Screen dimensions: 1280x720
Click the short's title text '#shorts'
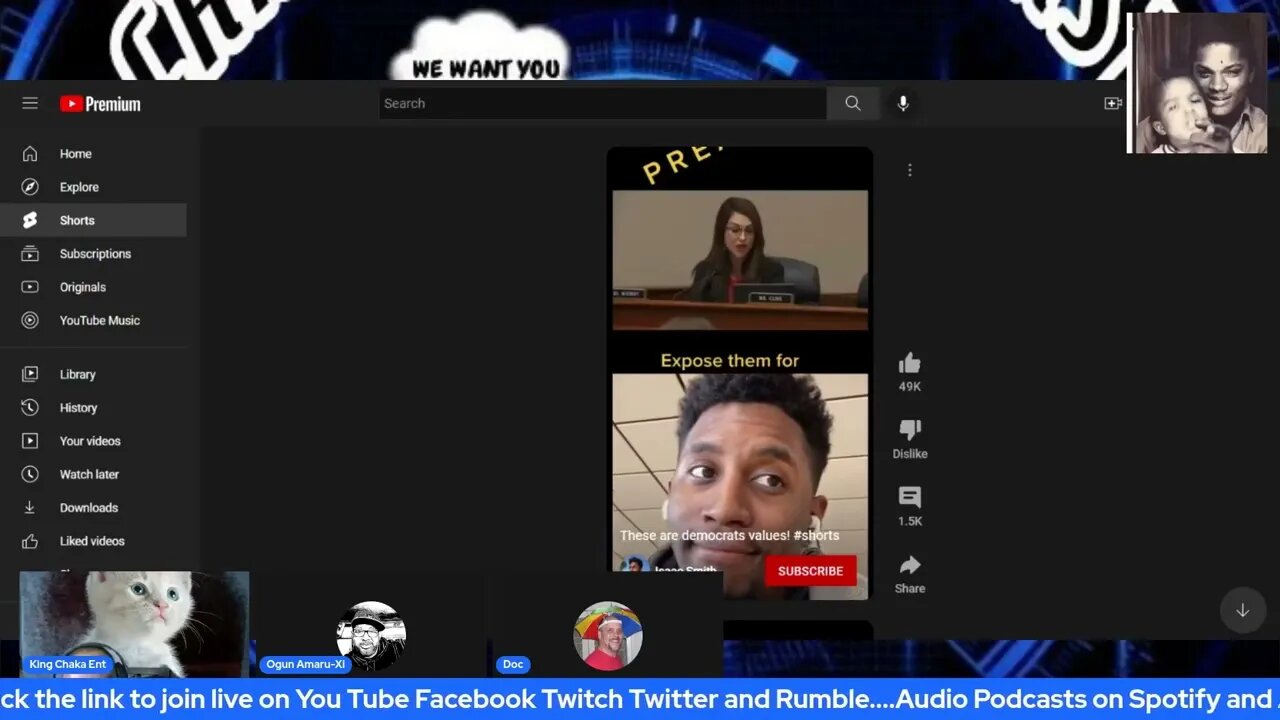816,535
